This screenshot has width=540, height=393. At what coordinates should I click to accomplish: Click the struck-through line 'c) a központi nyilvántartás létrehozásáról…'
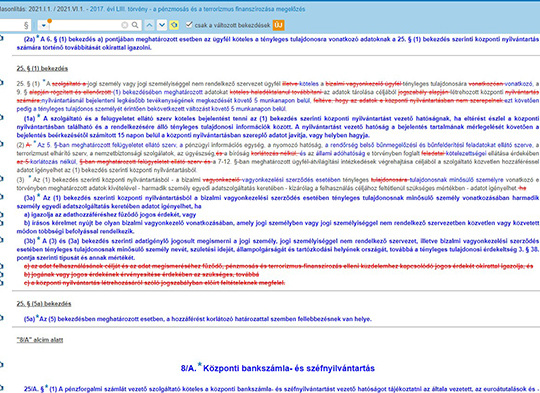pyautogui.click(x=154, y=283)
